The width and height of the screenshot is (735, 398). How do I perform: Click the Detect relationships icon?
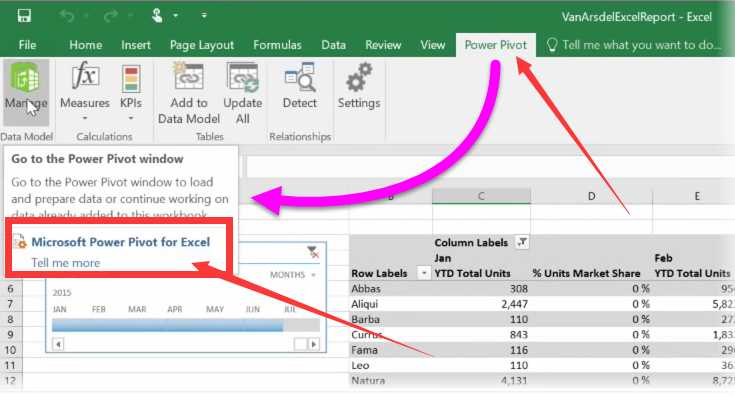300,77
